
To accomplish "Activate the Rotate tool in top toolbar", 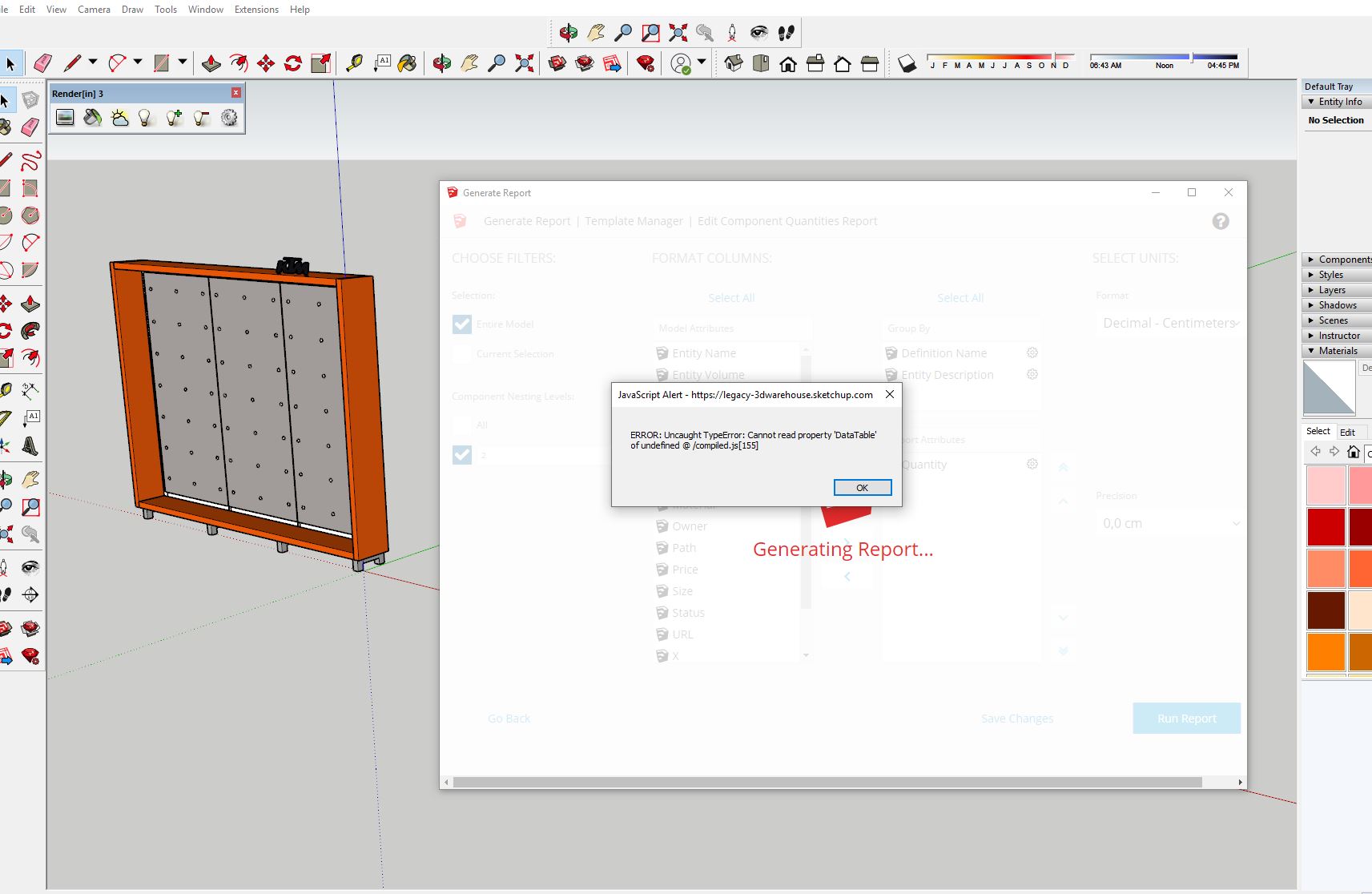I will point(293,63).
